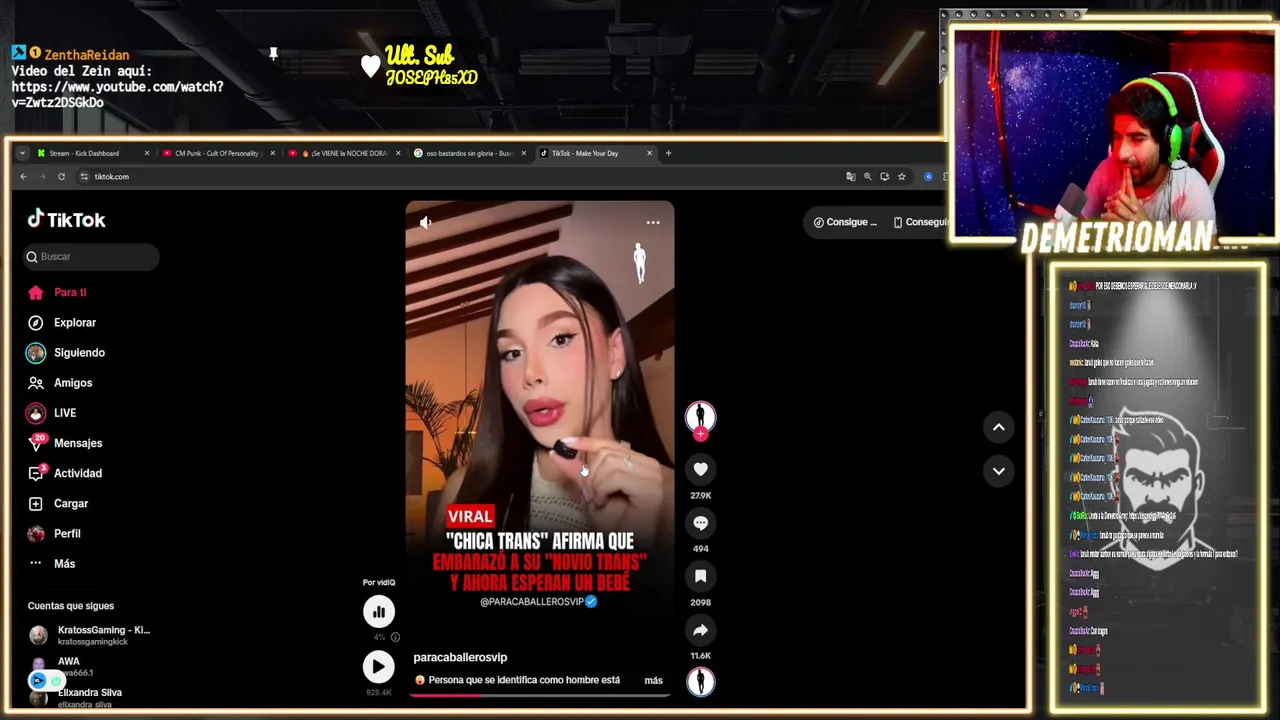
Task: Click the TikTok logo
Action: pos(66,219)
